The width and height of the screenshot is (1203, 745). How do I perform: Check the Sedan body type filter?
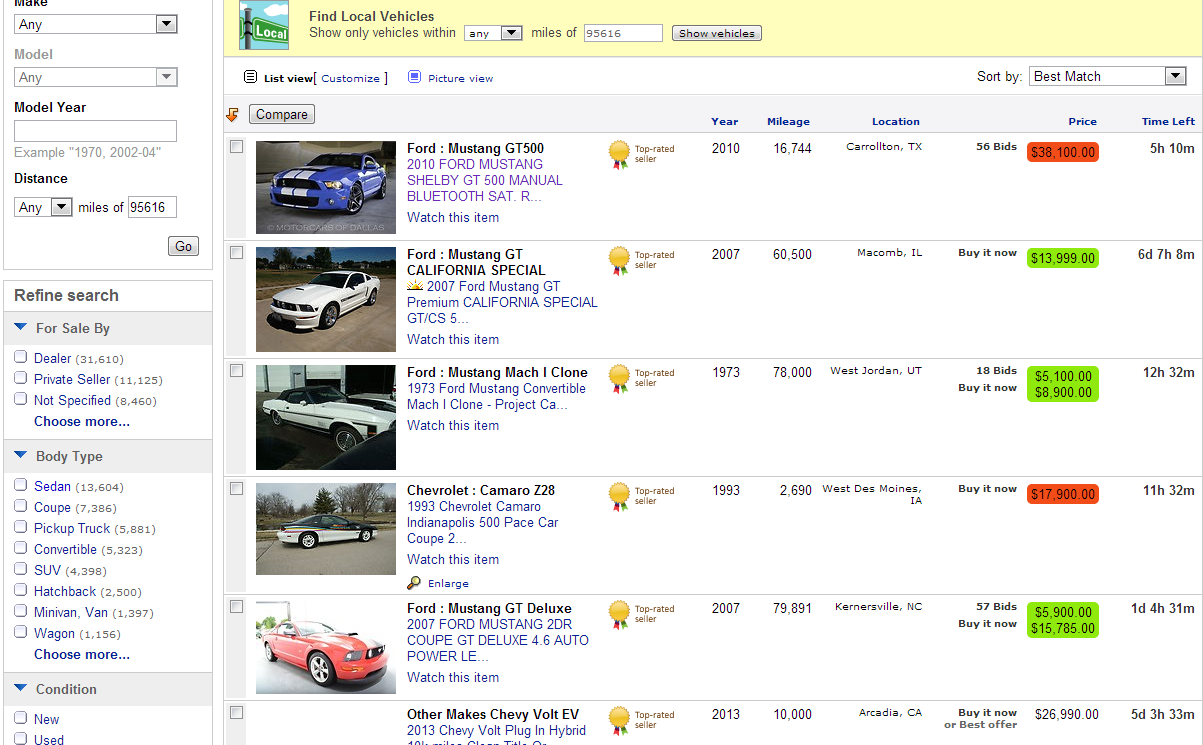20,485
